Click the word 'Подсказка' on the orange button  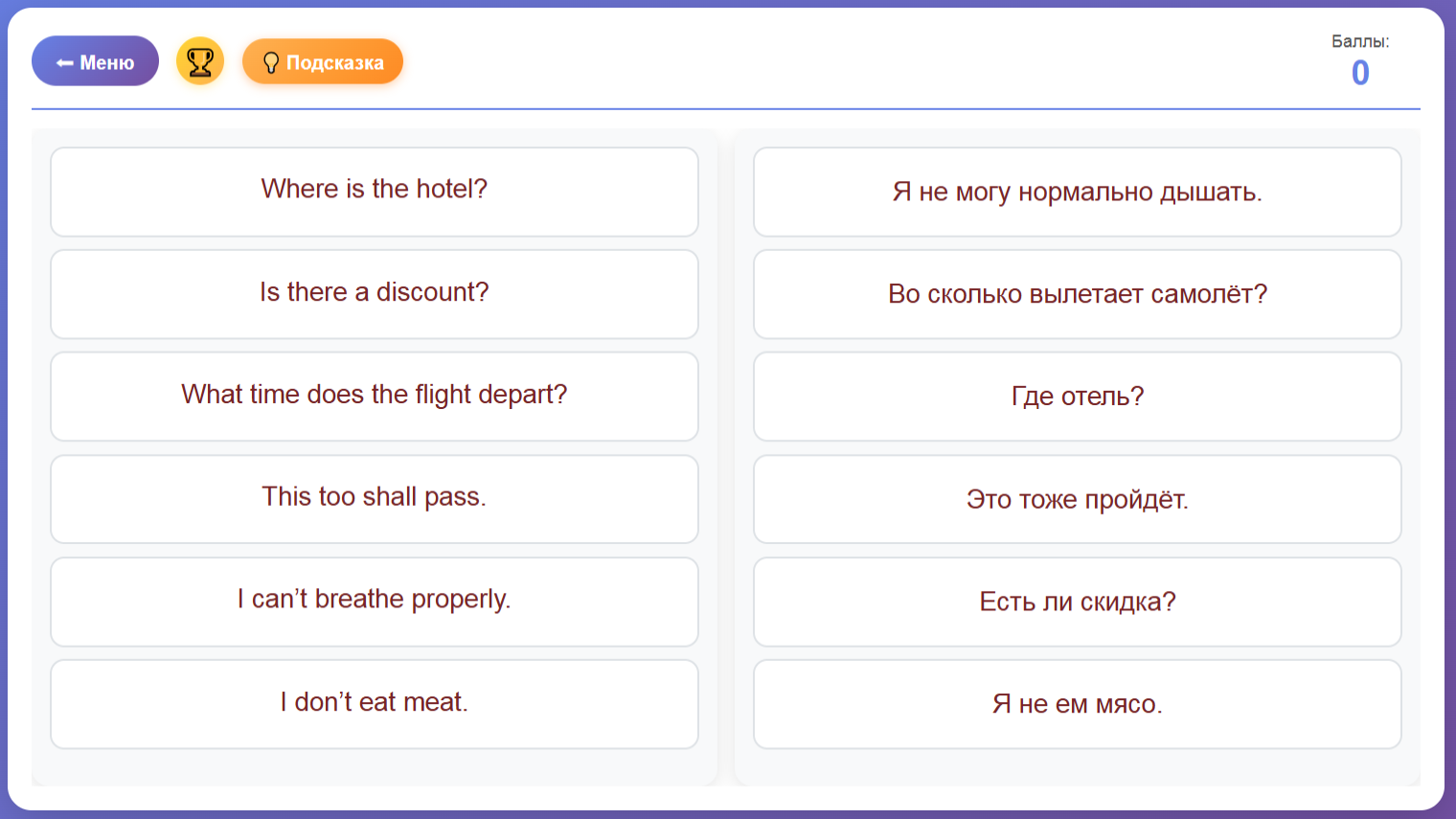tap(335, 63)
